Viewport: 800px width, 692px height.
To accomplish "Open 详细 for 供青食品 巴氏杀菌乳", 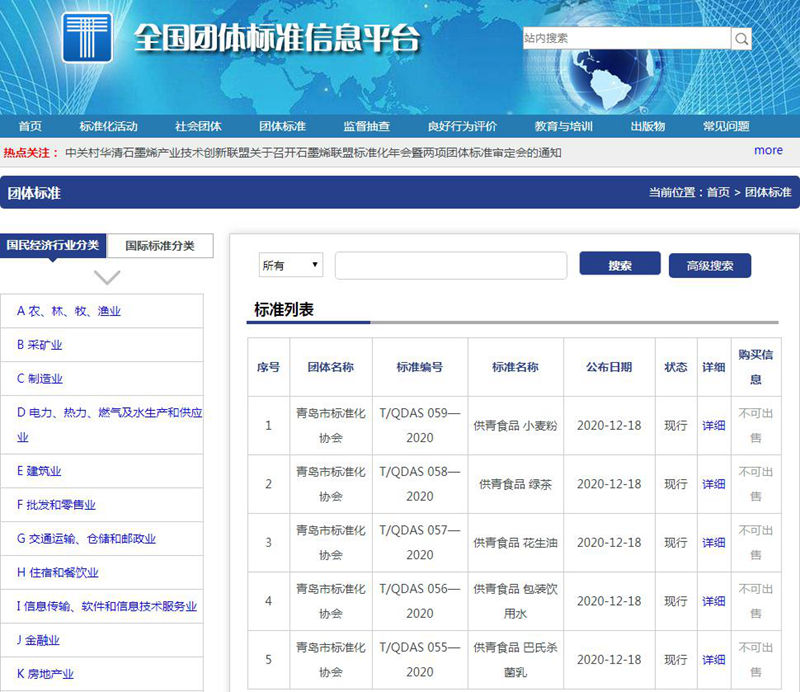I will click(714, 660).
